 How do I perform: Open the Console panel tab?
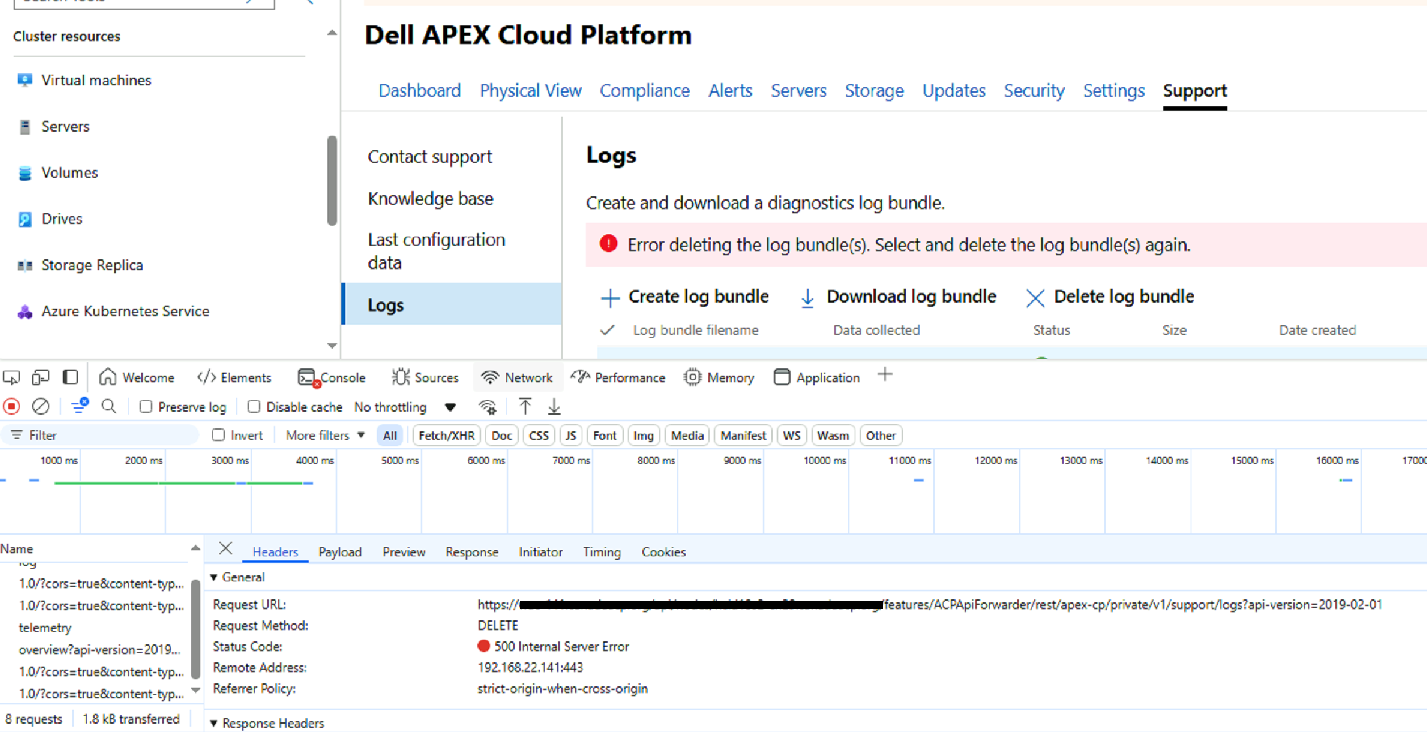(332, 377)
